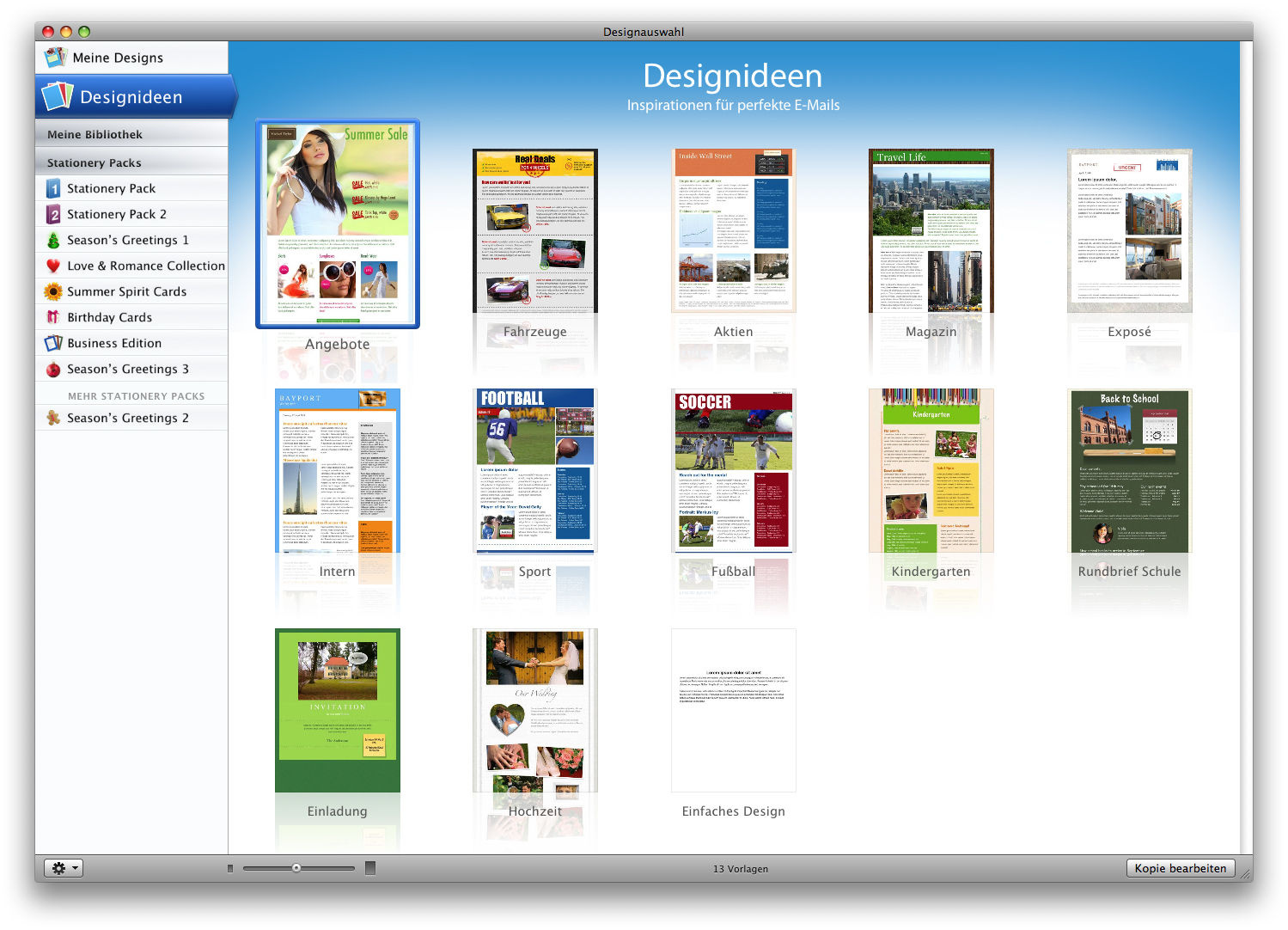Click the Meine Designs sidebar icon
The image size is (1288, 930).
(x=55, y=58)
